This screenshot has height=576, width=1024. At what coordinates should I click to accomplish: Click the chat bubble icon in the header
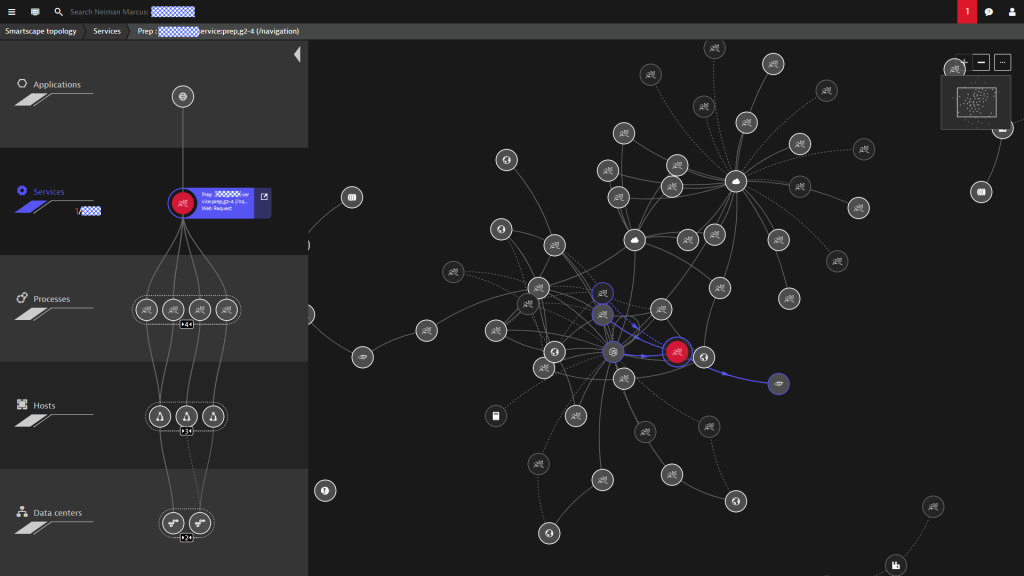pyautogui.click(x=988, y=11)
